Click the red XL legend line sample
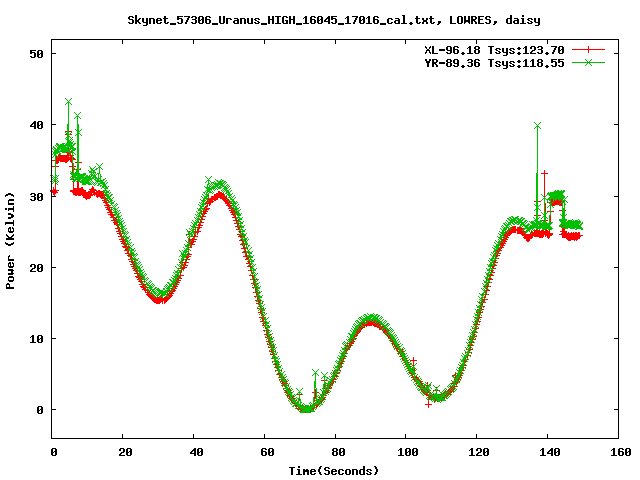The width and height of the screenshot is (640, 480). coord(588,50)
